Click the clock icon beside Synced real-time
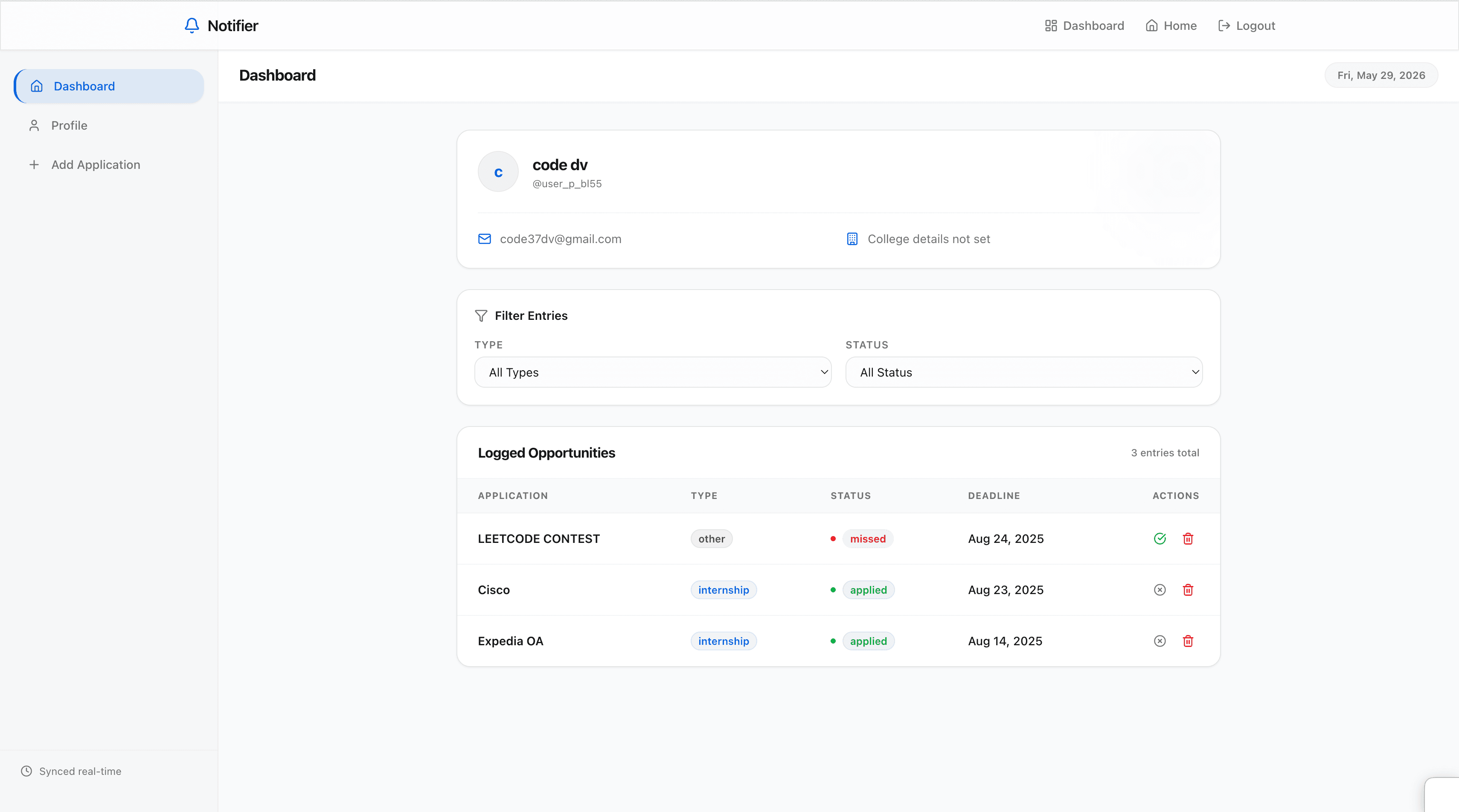Viewport: 1459px width, 812px height. tap(26, 771)
